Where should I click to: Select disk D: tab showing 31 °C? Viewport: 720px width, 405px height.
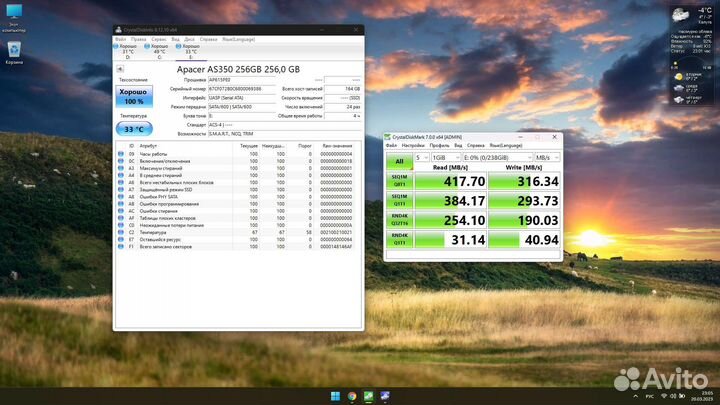[128, 51]
